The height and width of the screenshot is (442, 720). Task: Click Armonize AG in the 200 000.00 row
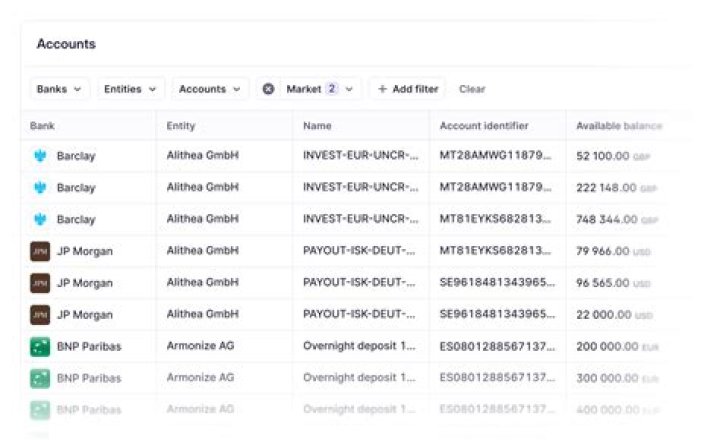[x=200, y=346]
